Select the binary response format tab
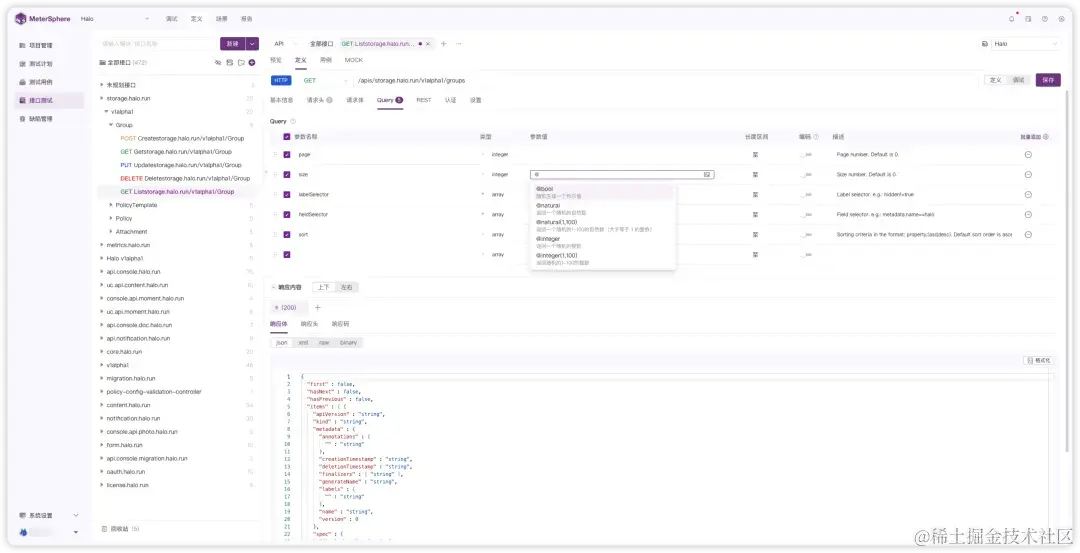This screenshot has width=1080, height=553. (349, 342)
